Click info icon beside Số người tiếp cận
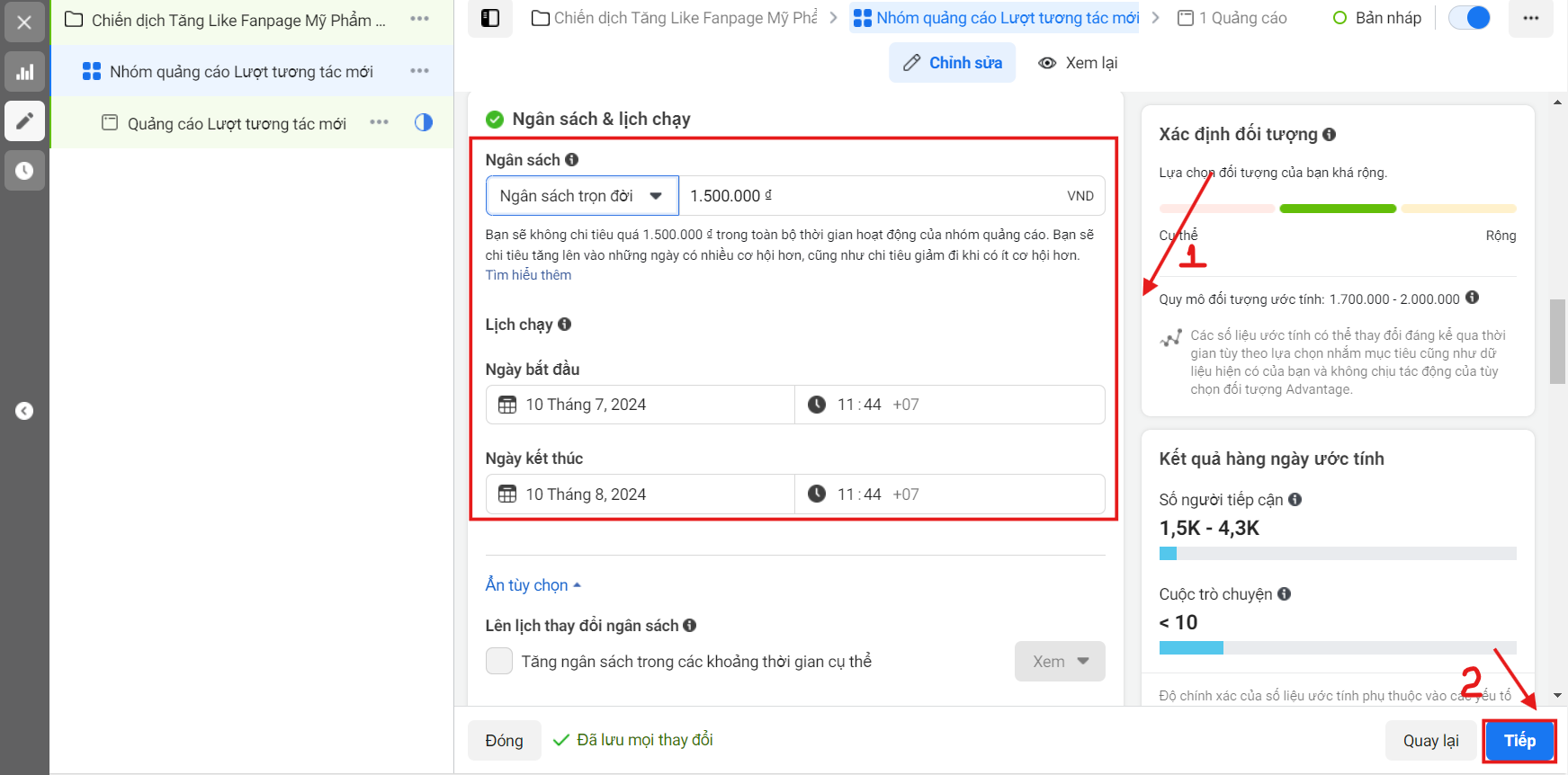1568x775 pixels. (x=1295, y=499)
